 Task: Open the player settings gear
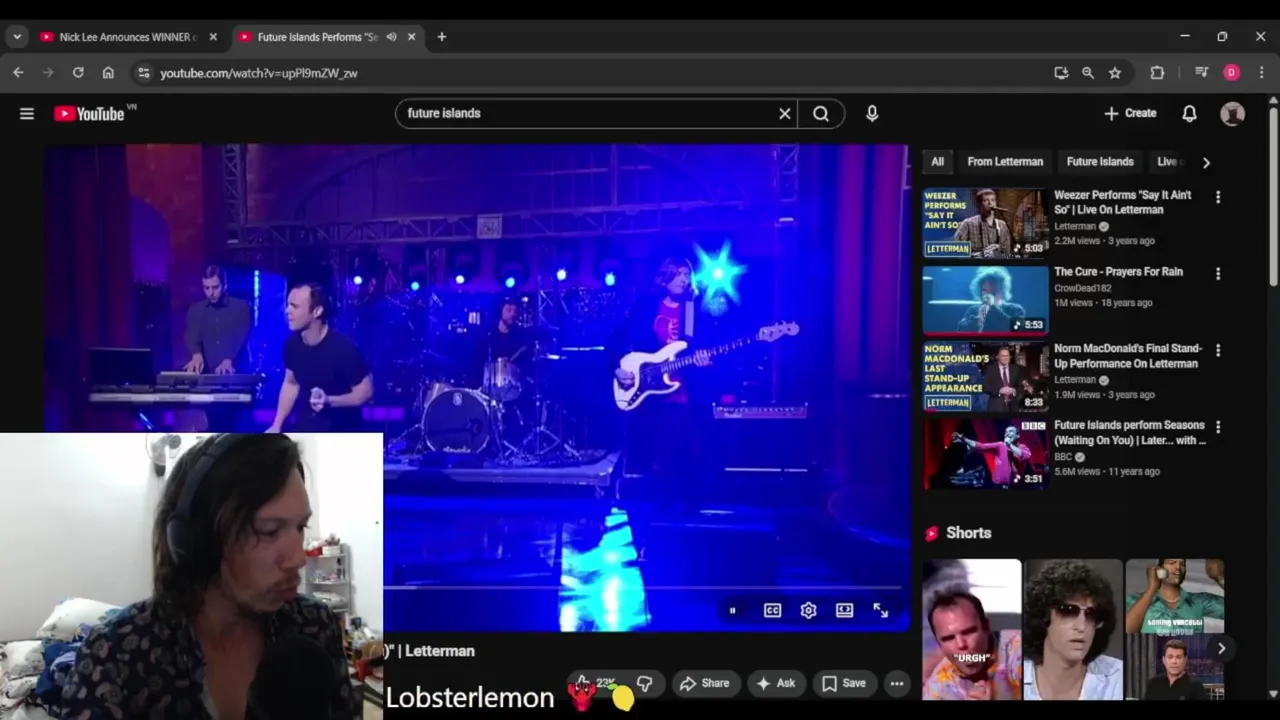pyautogui.click(x=808, y=610)
